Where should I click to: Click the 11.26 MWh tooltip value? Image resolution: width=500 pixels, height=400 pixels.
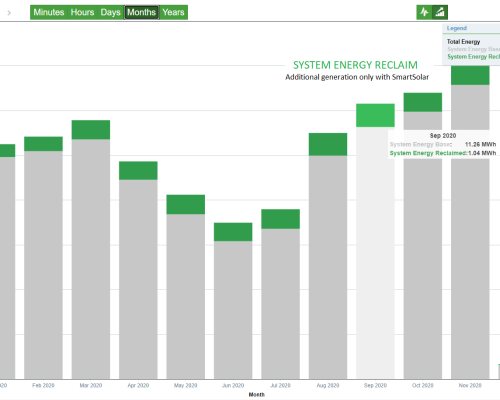point(480,144)
